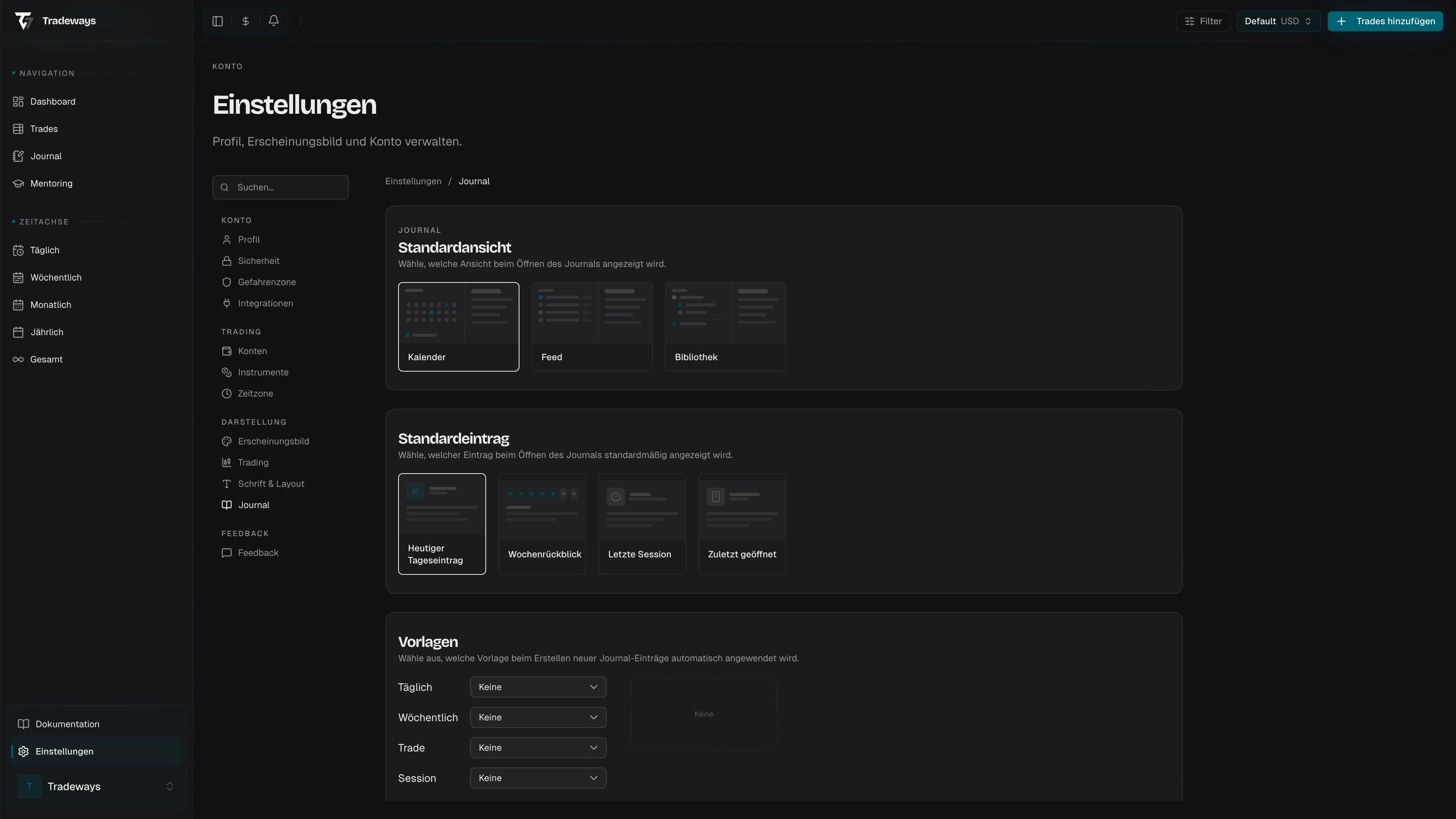The width and height of the screenshot is (1456, 819).
Task: Toggle the sidebar panel icon
Action: coord(218,21)
